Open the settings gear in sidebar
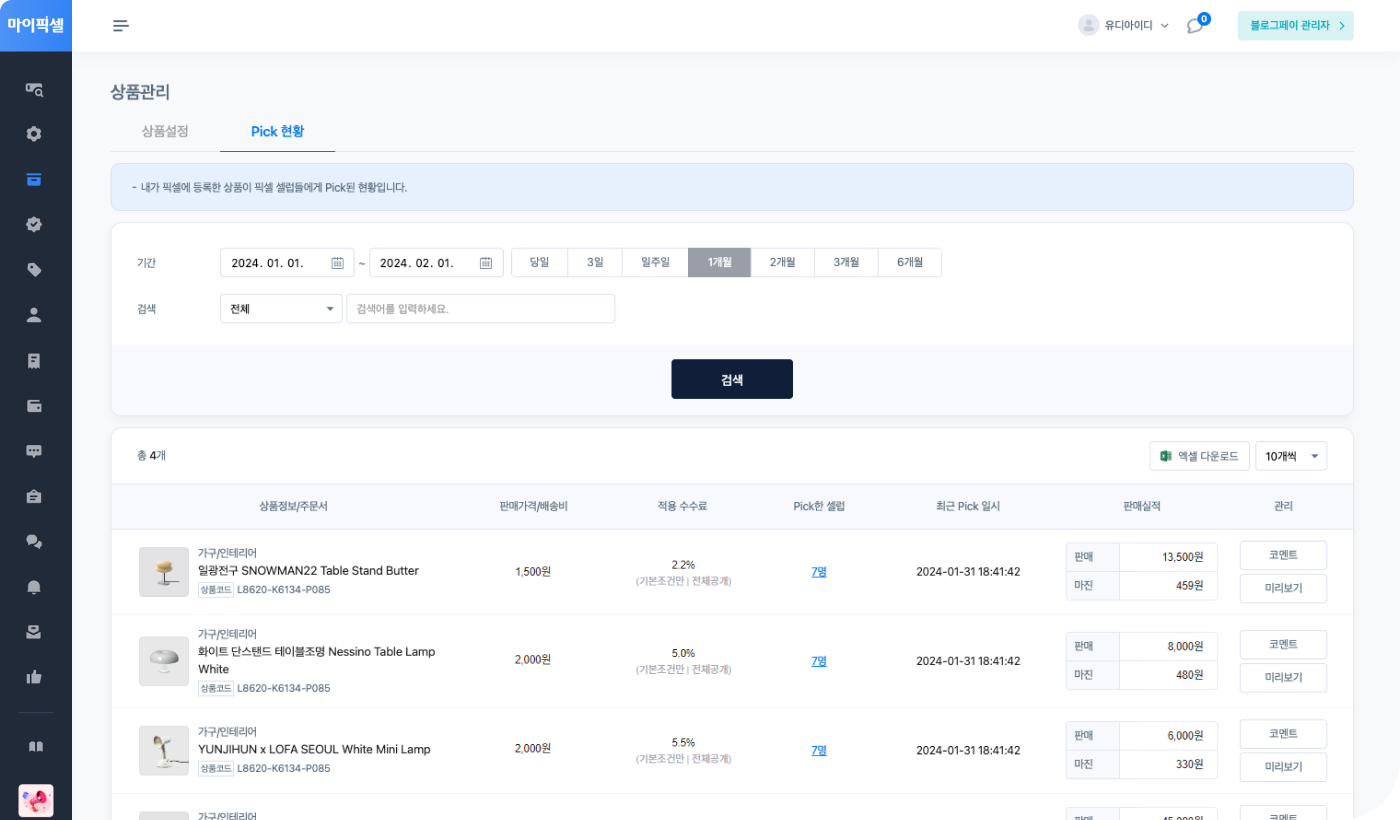This screenshot has width=1400, height=820. pos(34,134)
